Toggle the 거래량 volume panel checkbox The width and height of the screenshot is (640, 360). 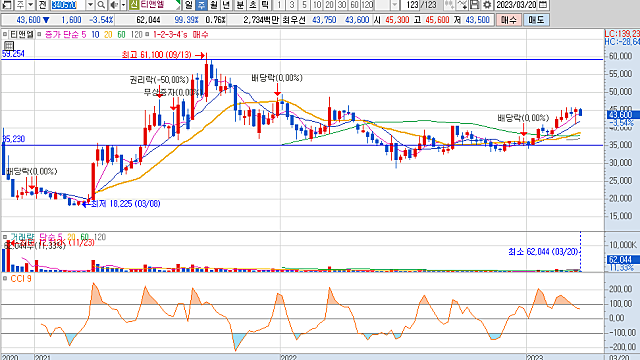(x=5, y=237)
